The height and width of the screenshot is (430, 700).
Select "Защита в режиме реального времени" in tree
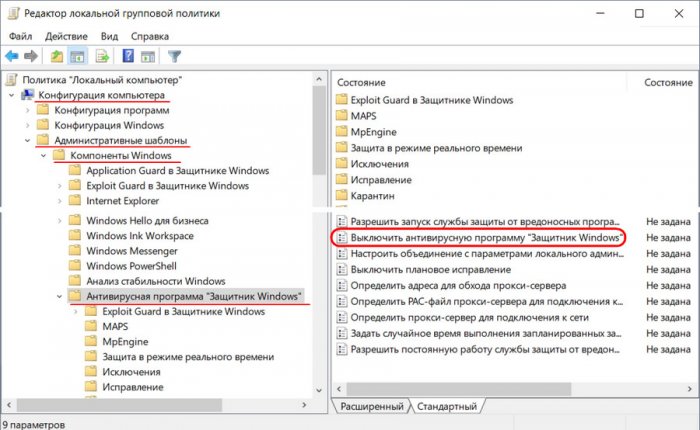tap(188, 357)
